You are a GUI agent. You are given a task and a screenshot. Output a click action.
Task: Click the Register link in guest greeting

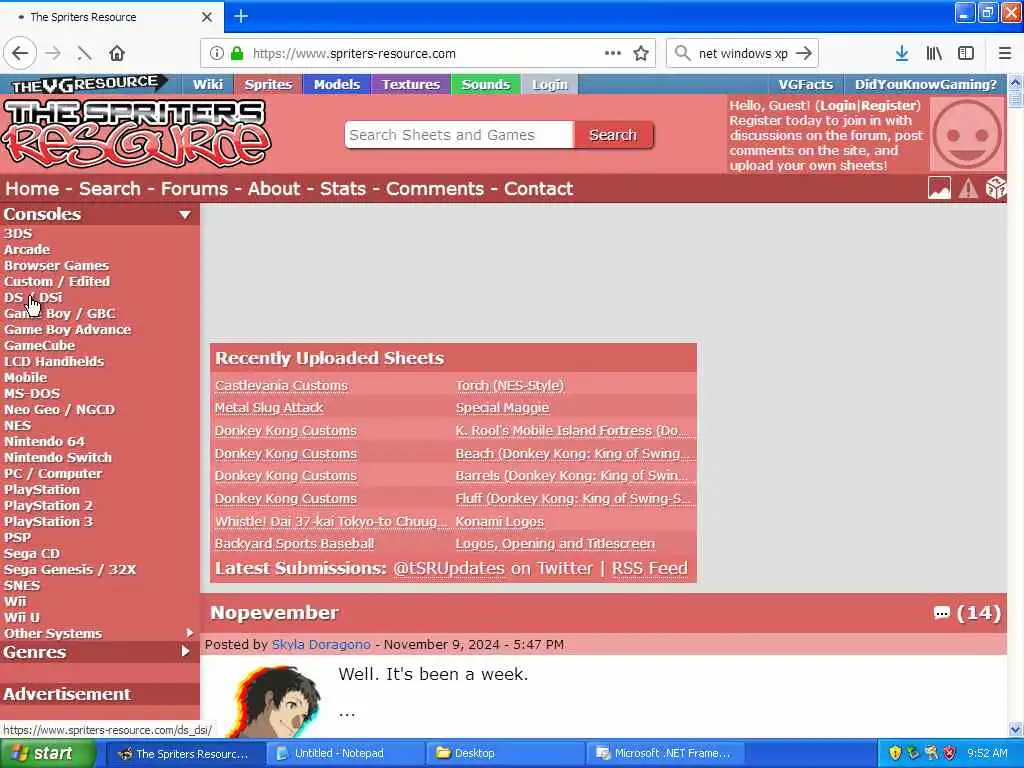point(888,105)
